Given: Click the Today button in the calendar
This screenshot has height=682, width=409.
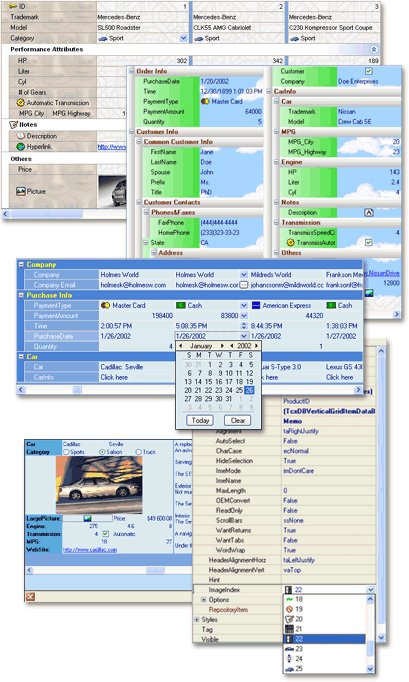Looking at the screenshot, I should coord(200,420).
